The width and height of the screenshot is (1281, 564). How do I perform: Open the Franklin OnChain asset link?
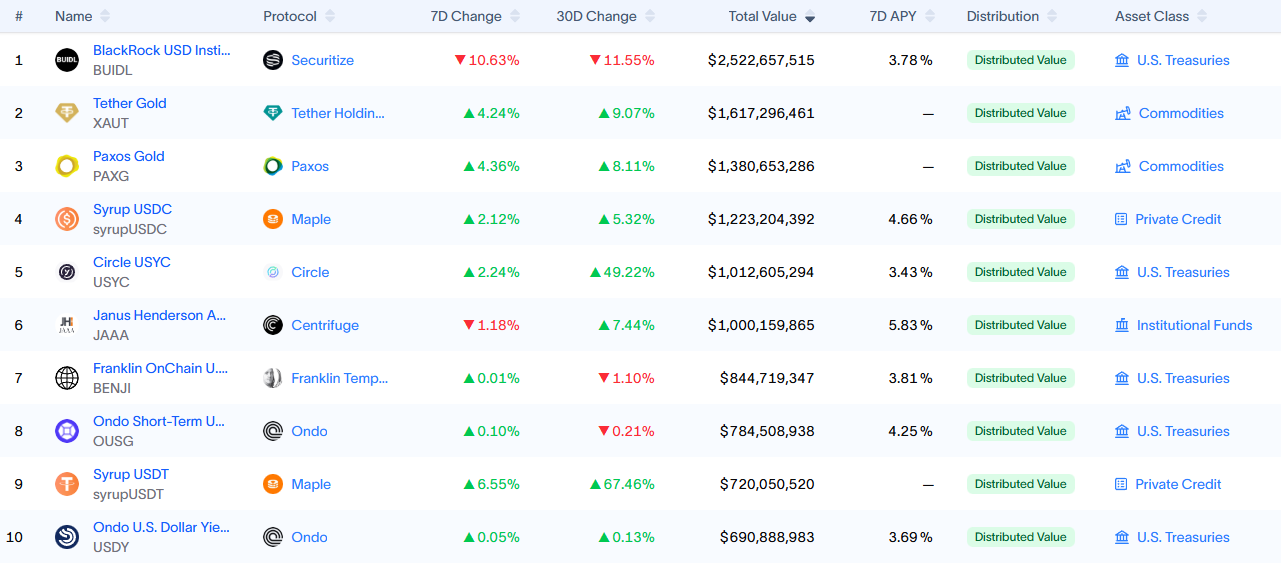coord(161,368)
